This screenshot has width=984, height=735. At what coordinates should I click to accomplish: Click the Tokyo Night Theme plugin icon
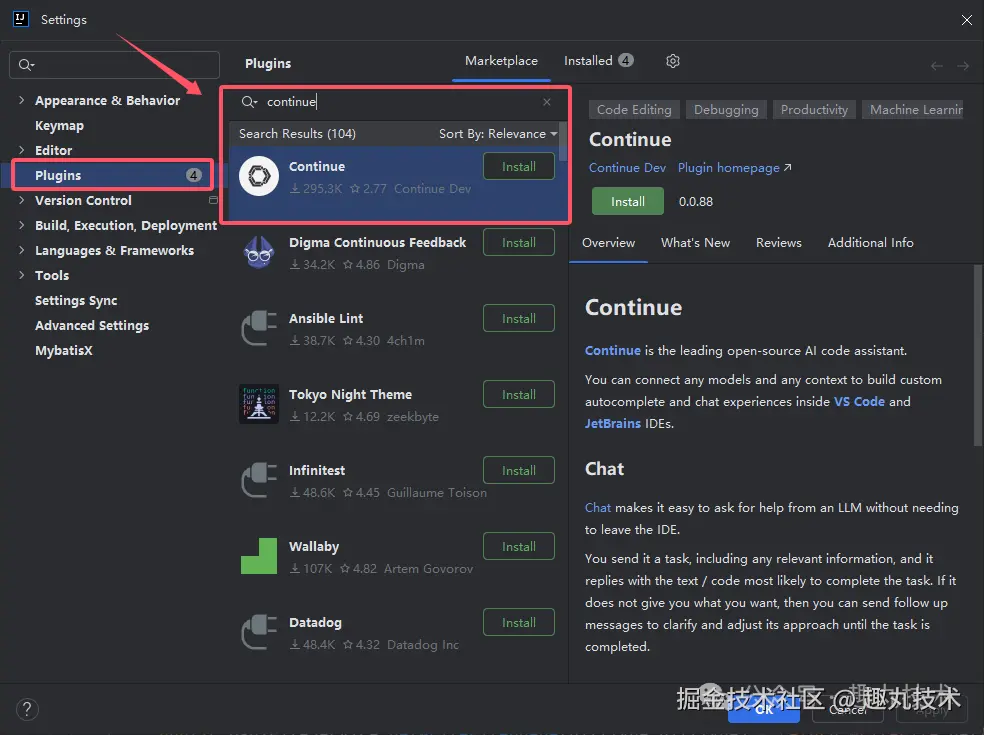point(259,404)
